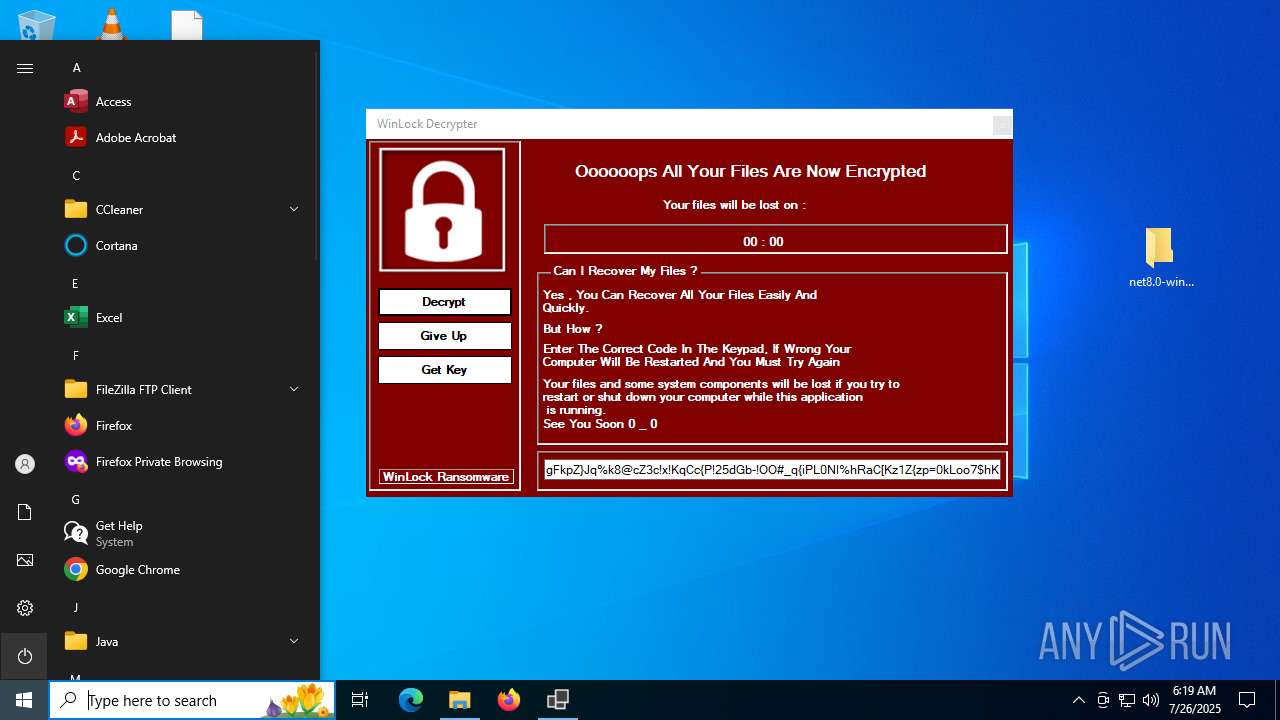Click the 'Can I Recover My Files ?' heading
Screen dimensions: 1280x720
tap(626, 271)
